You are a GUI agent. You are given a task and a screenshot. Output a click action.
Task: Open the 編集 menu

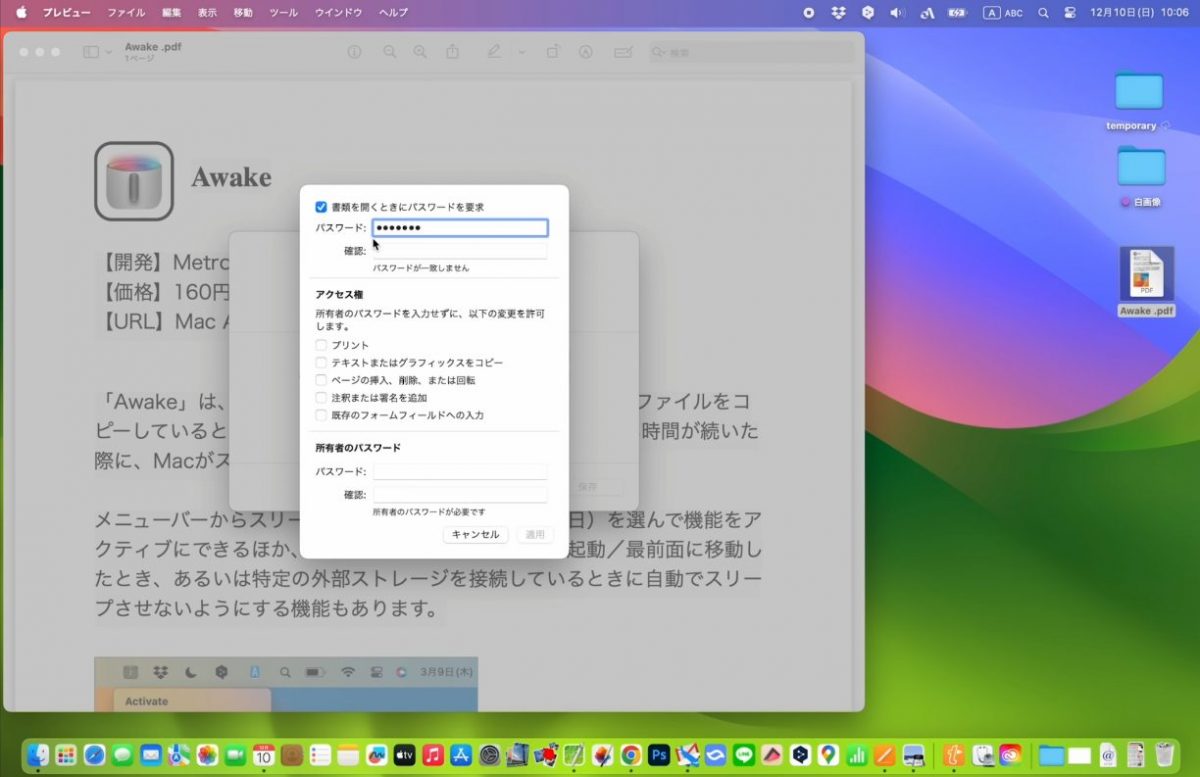tap(172, 12)
